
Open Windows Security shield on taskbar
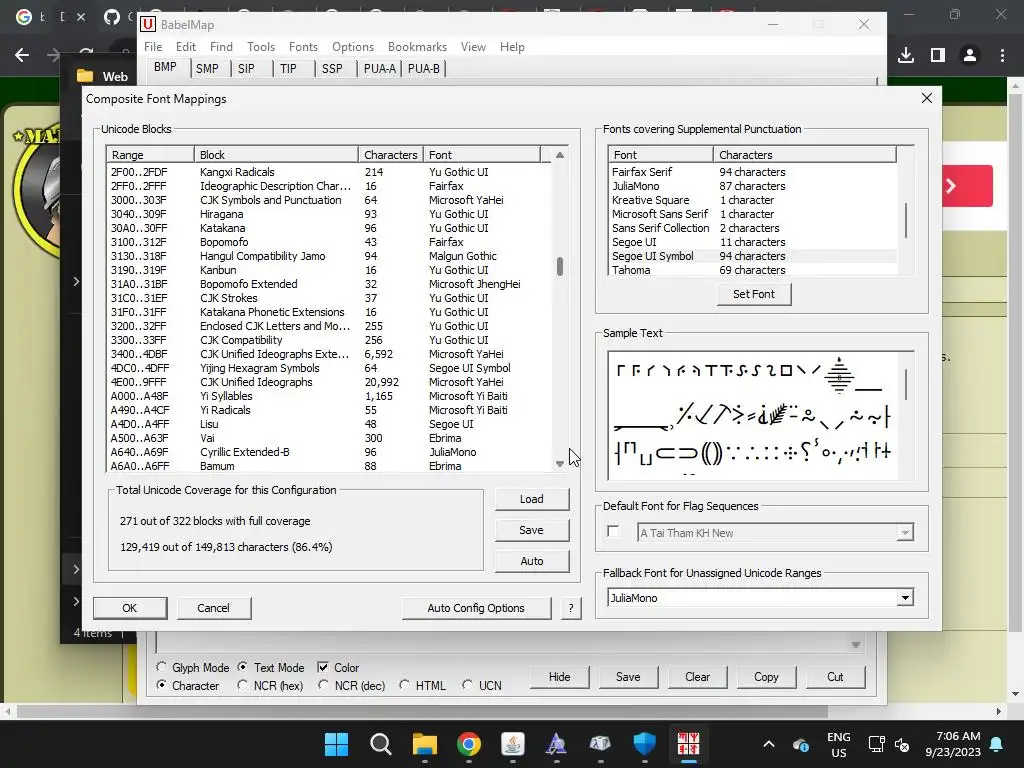(645, 744)
